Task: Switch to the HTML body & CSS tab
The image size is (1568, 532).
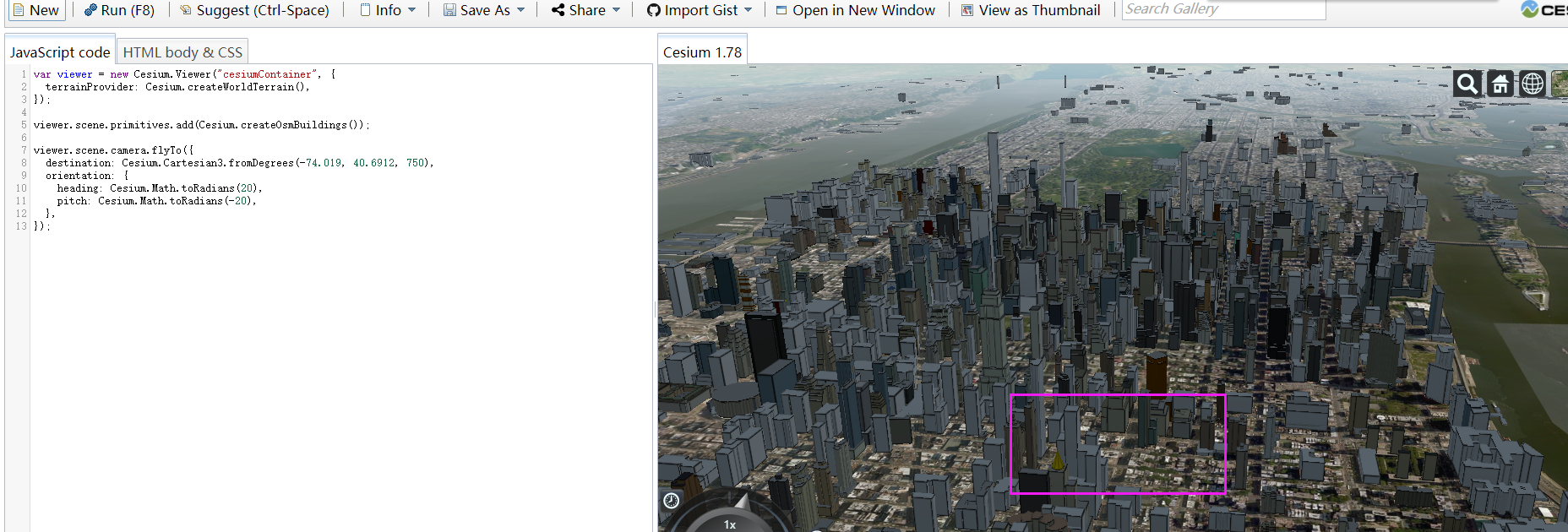Action: click(x=182, y=52)
